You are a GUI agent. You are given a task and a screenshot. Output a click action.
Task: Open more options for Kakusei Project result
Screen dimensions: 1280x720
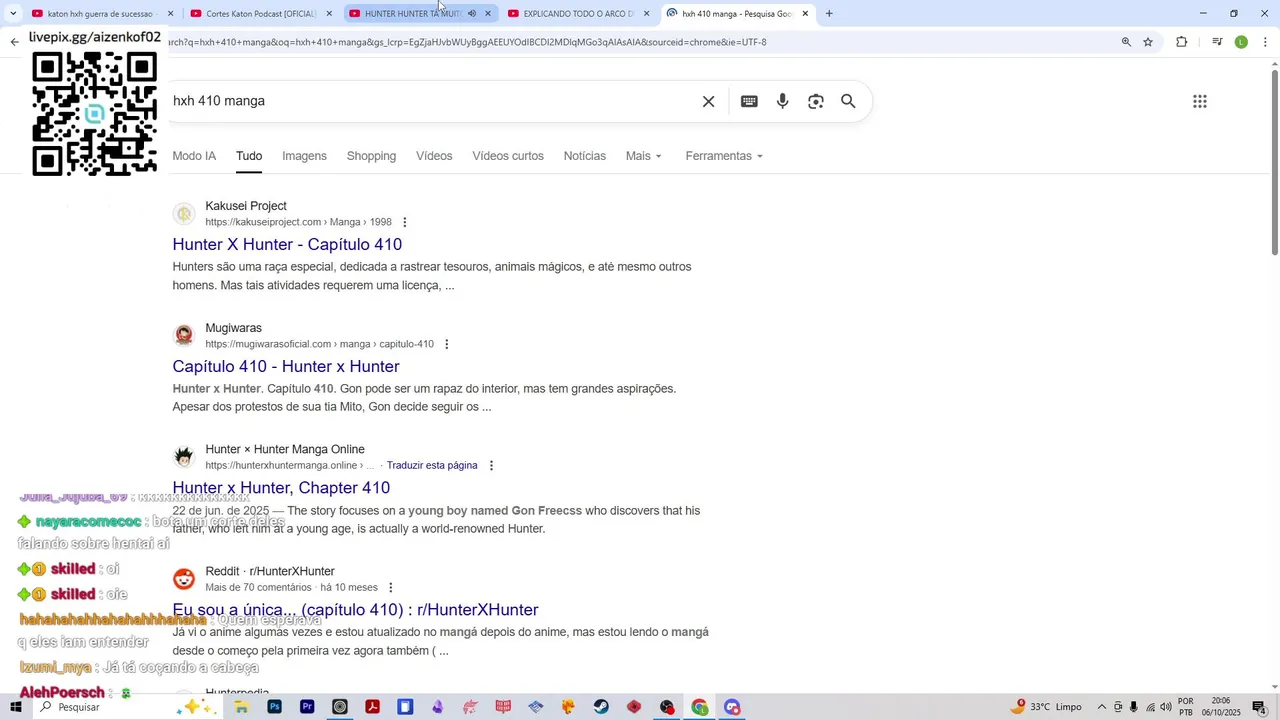click(404, 222)
